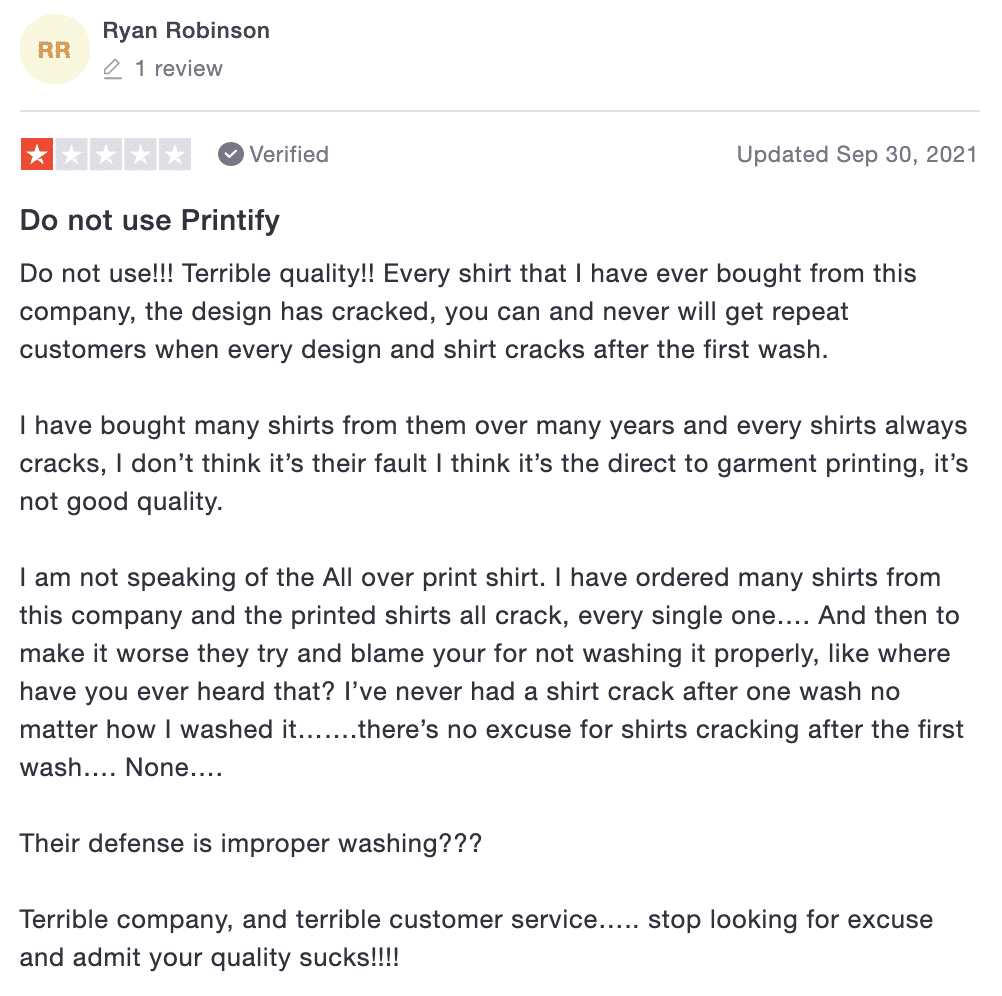This screenshot has width=1002, height=996.
Task: Click the '1 review' text
Action: [x=179, y=68]
